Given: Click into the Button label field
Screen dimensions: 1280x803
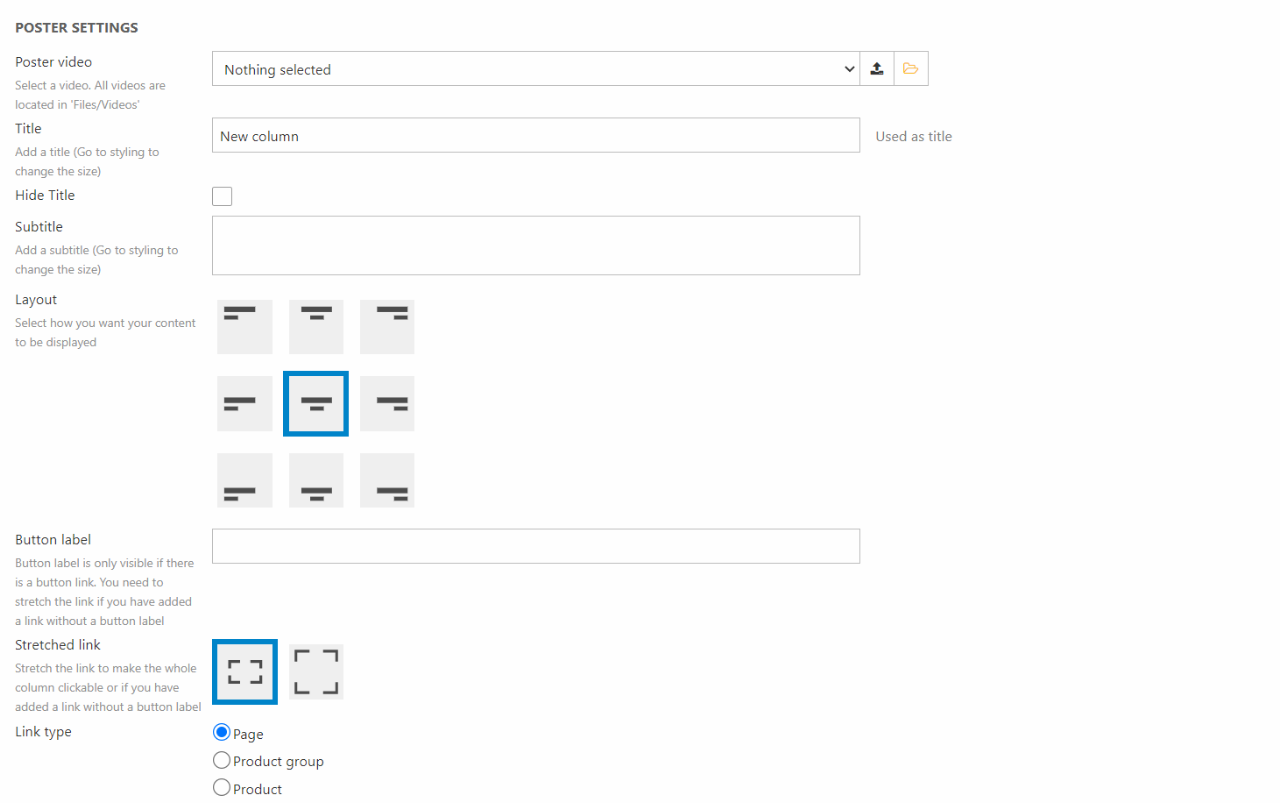Looking at the screenshot, I should coord(535,546).
